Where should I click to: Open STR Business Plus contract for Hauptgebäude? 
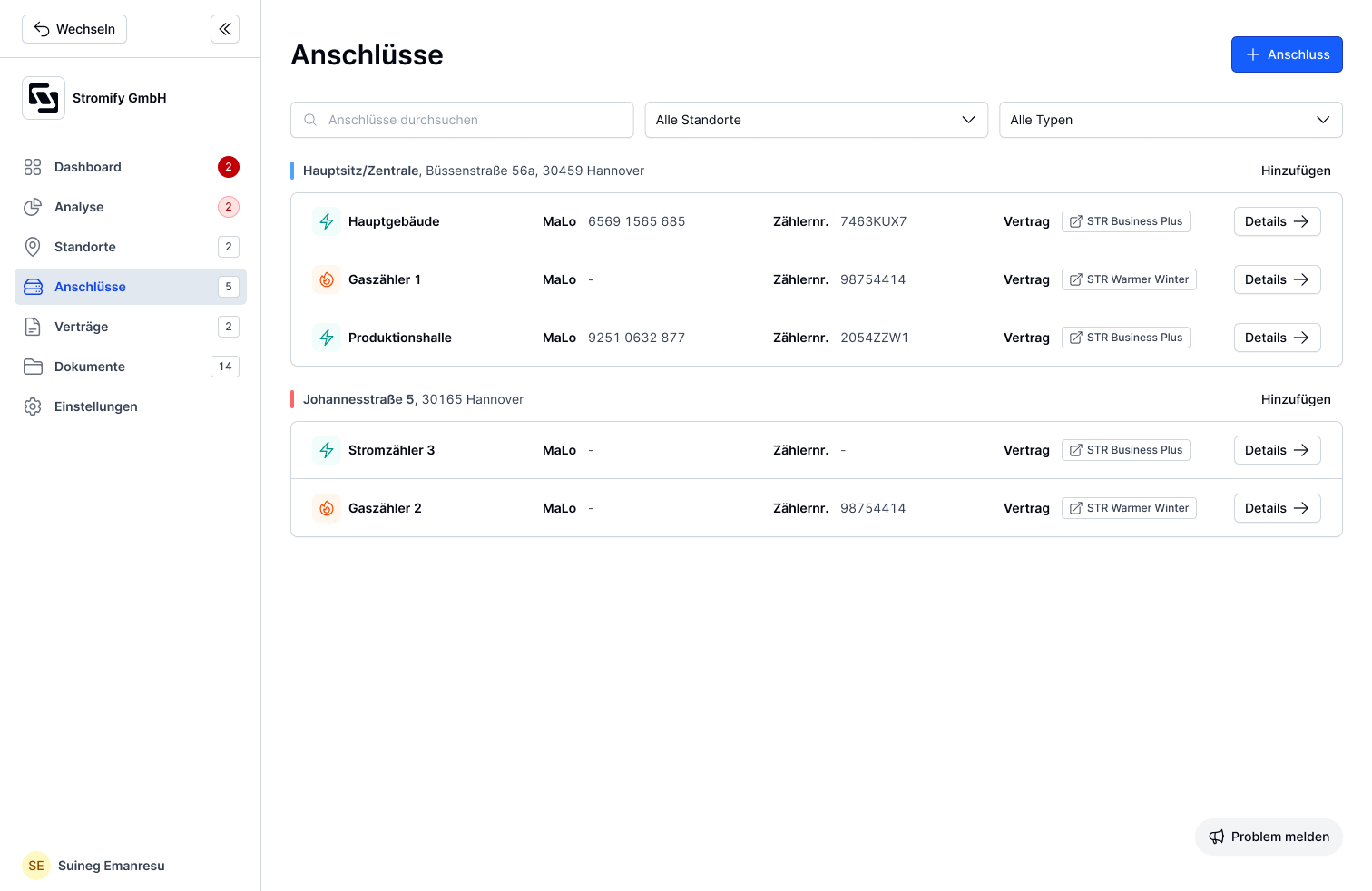1126,221
